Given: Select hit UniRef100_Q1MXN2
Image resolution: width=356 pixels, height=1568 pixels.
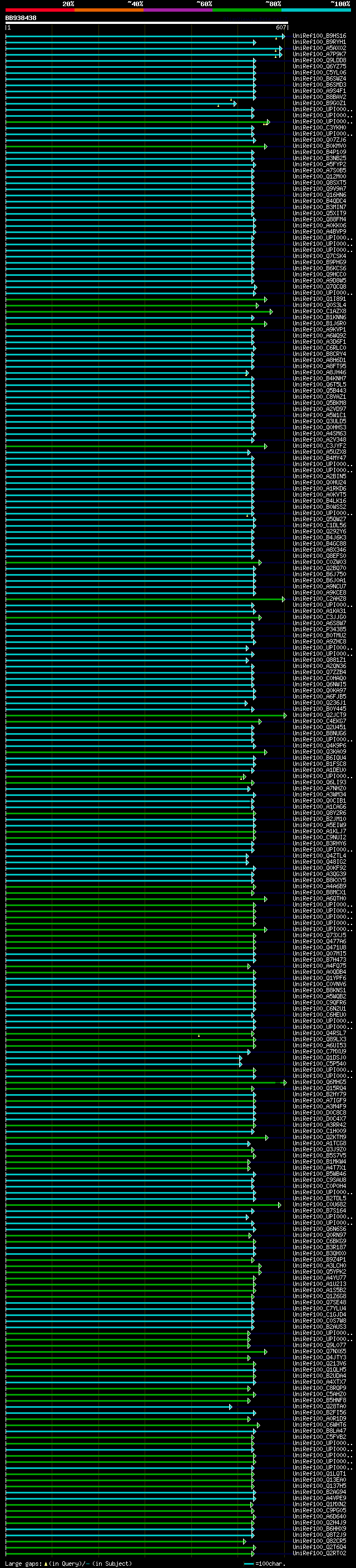Looking at the screenshot, I should tap(319, 1504).
